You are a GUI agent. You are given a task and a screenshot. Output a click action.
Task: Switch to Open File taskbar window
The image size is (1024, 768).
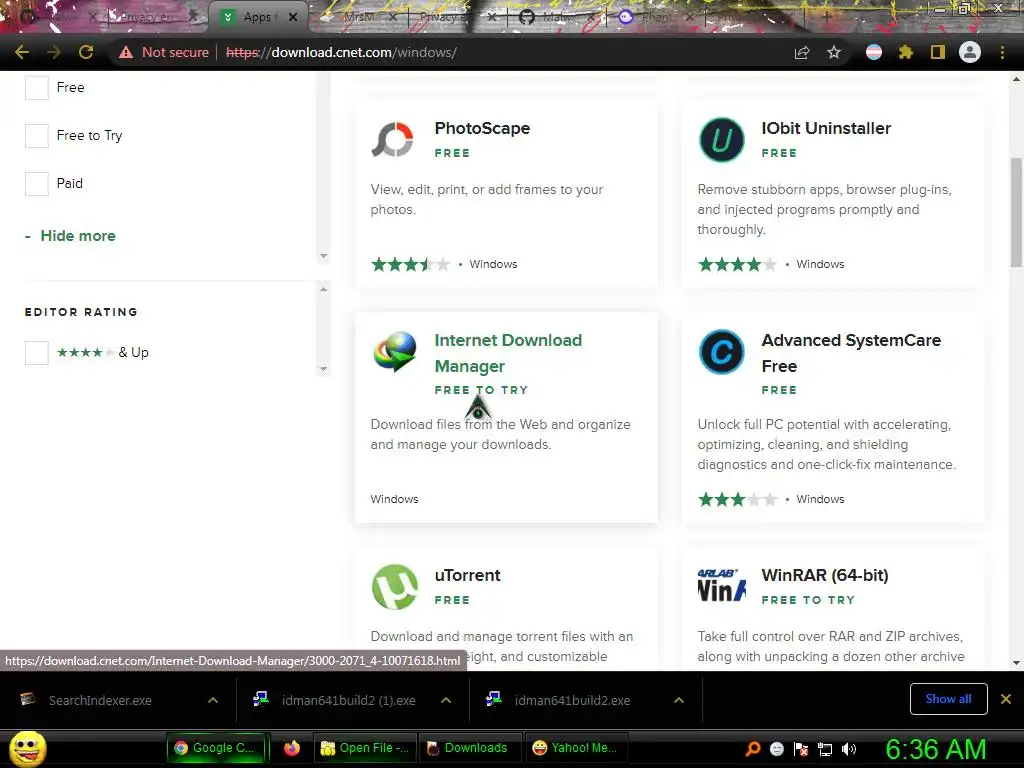364,748
